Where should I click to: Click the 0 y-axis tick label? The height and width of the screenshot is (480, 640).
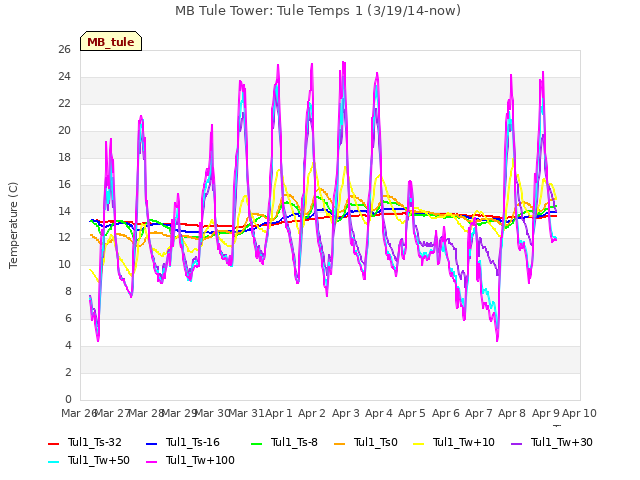(x=68, y=400)
